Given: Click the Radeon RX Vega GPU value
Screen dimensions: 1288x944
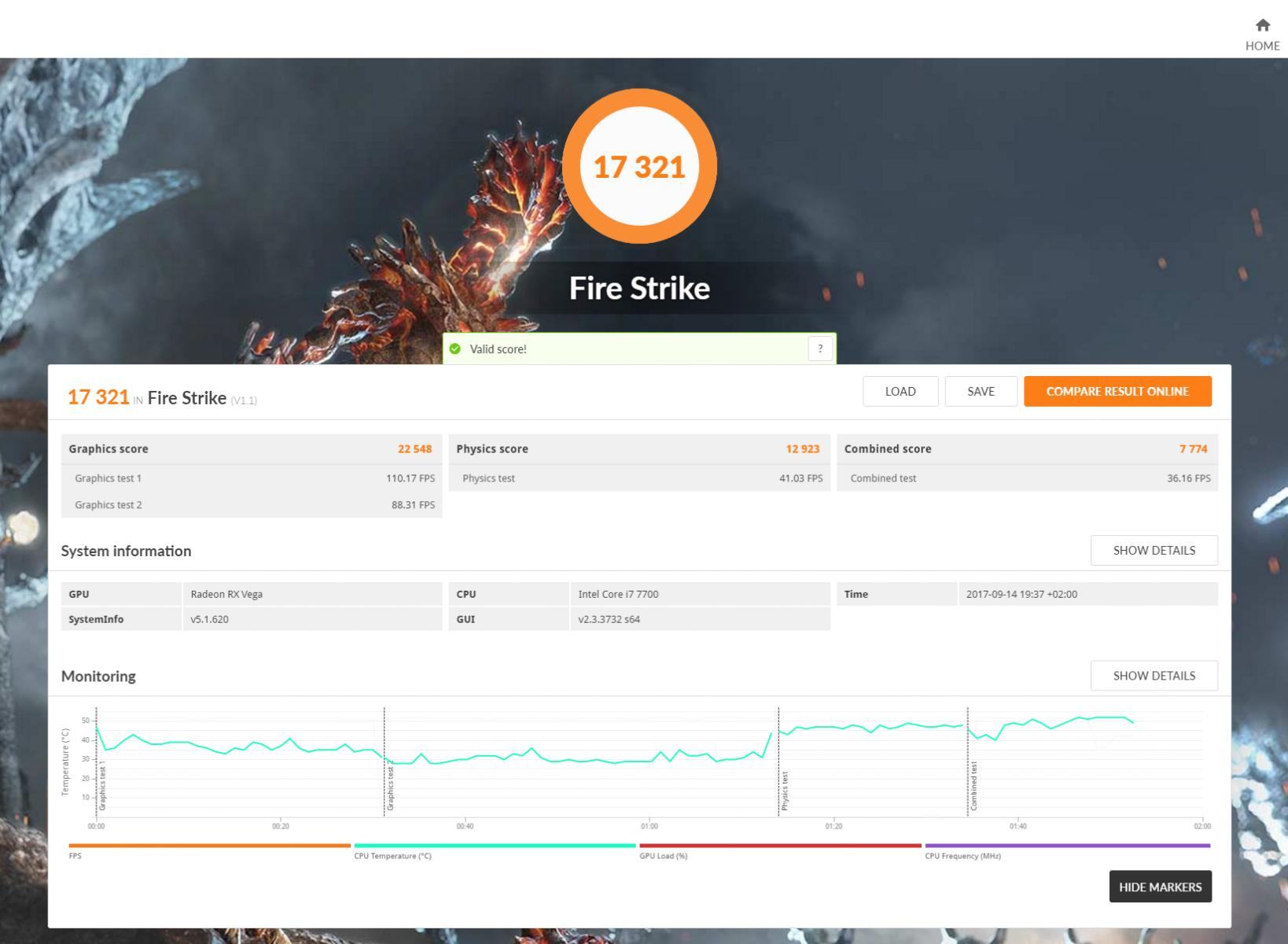Looking at the screenshot, I should click(226, 594).
